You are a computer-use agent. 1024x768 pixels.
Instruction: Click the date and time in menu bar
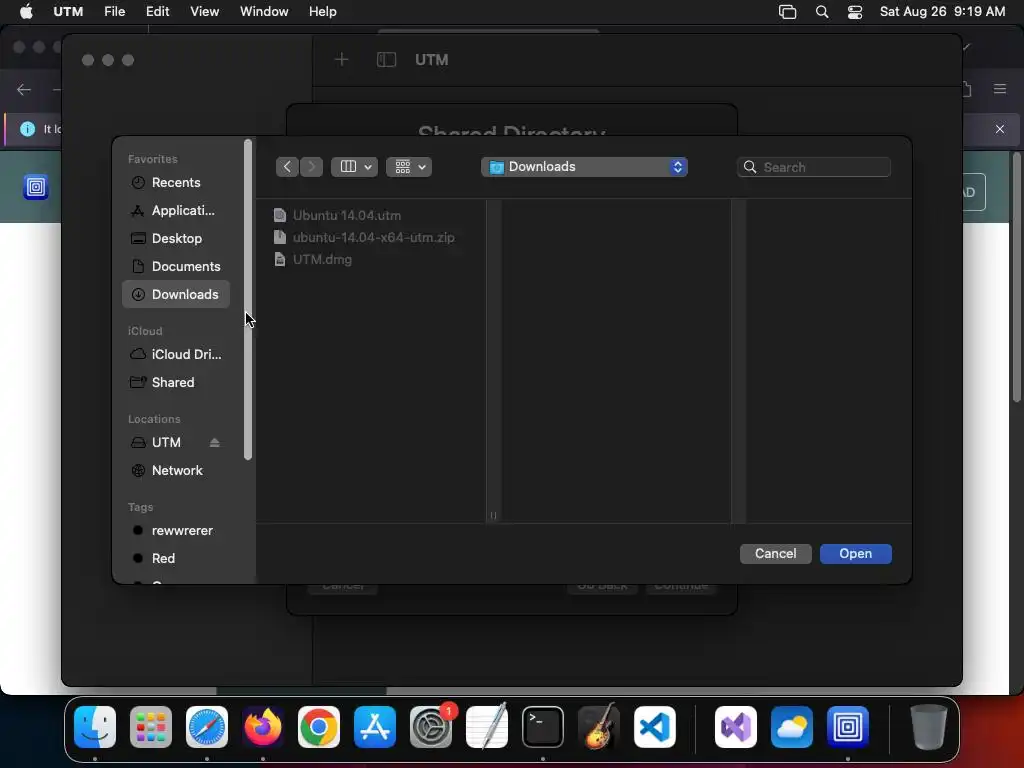point(942,12)
